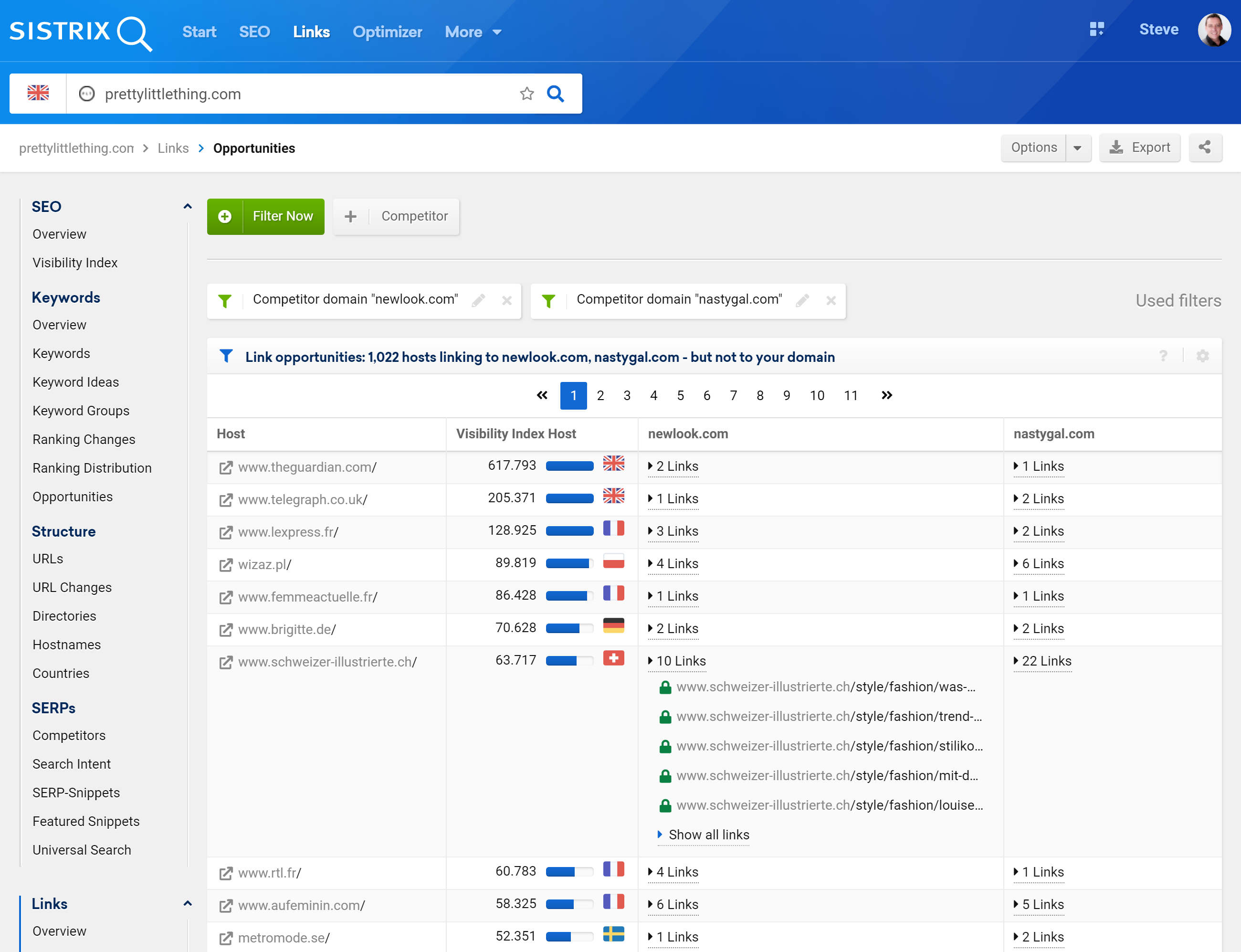The image size is (1241, 952).
Task: Open the UK flag country selector
Action: tap(38, 94)
